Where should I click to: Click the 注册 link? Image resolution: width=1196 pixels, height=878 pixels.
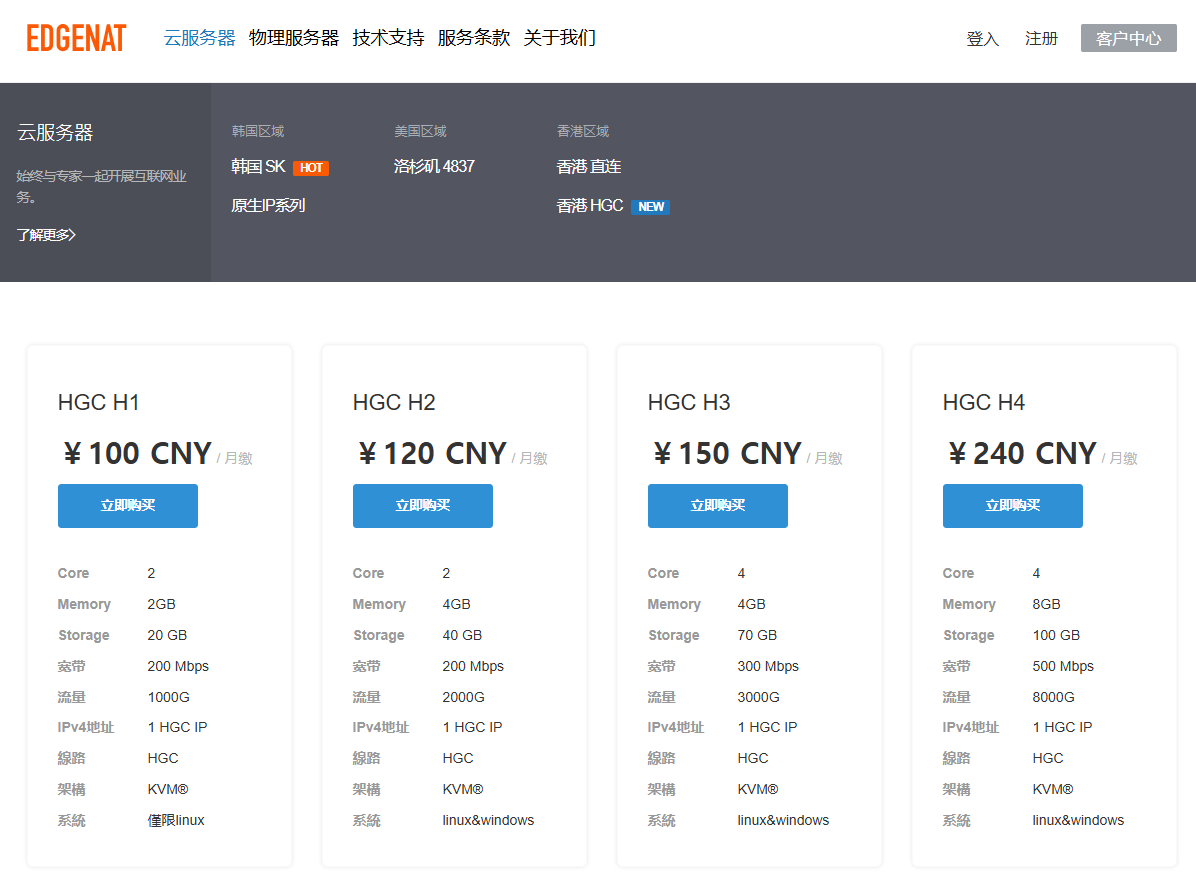point(1041,37)
